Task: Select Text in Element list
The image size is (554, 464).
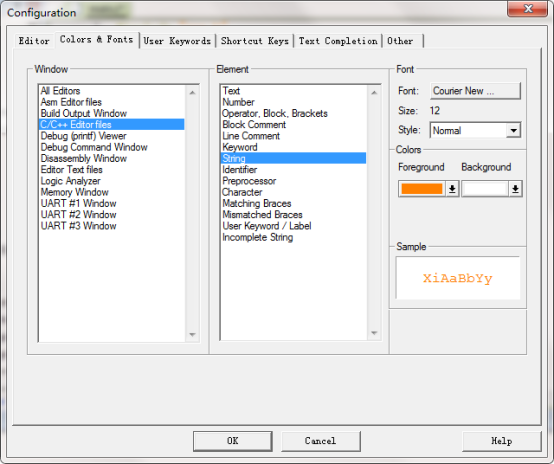Action: 293,91
